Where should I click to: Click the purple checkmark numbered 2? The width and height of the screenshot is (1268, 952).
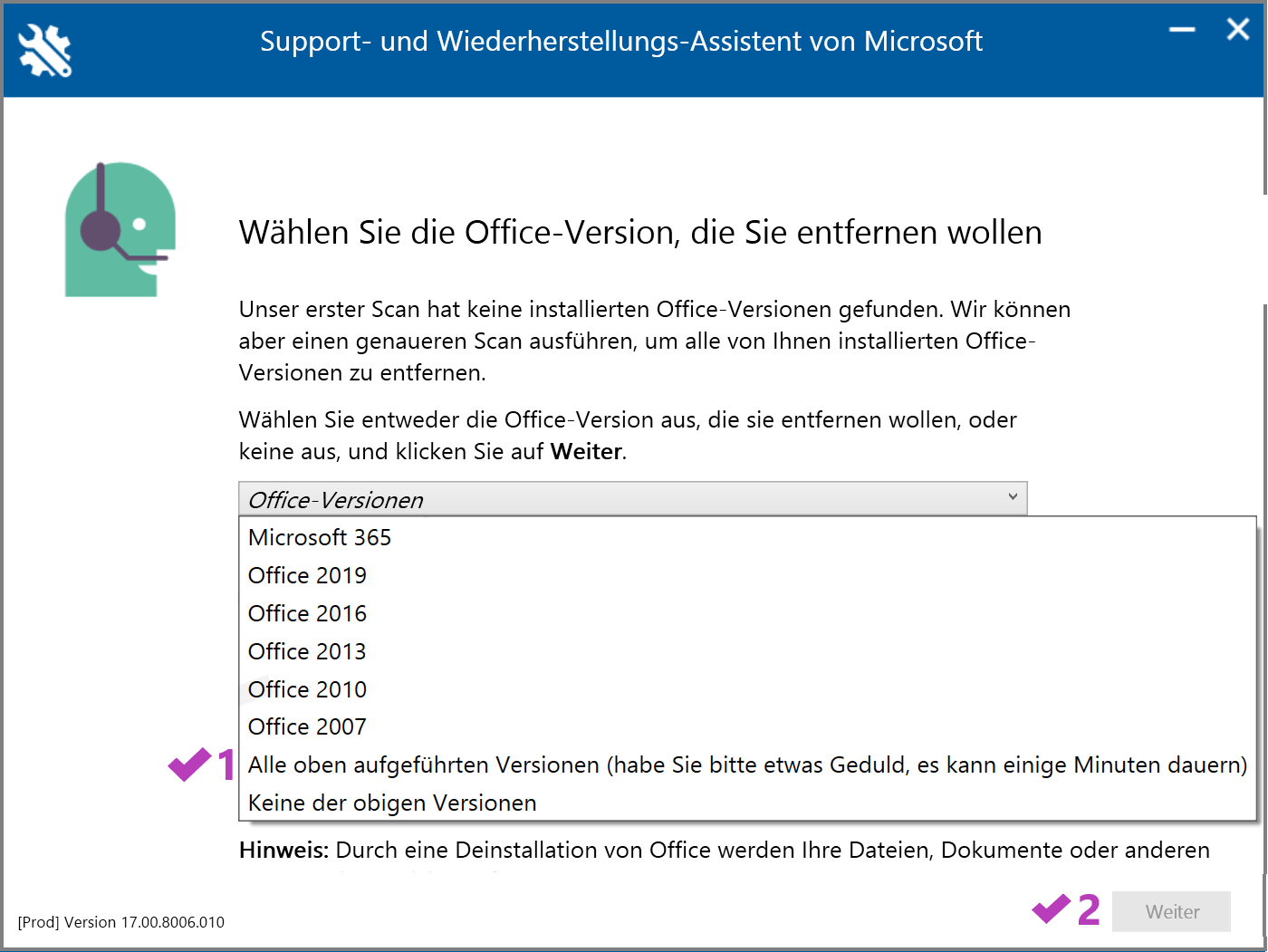(x=1052, y=909)
